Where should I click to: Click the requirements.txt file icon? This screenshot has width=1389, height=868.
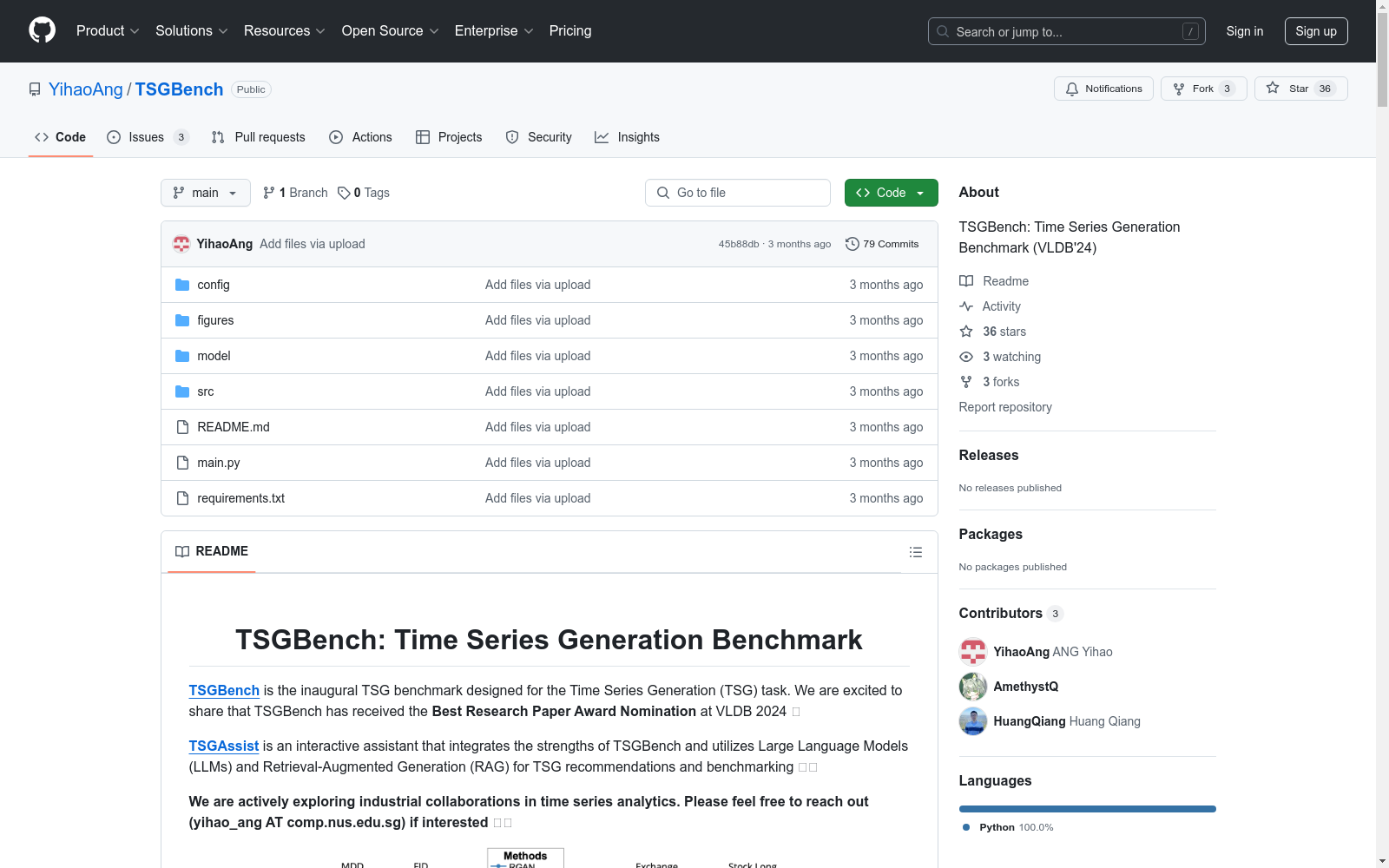point(182,498)
